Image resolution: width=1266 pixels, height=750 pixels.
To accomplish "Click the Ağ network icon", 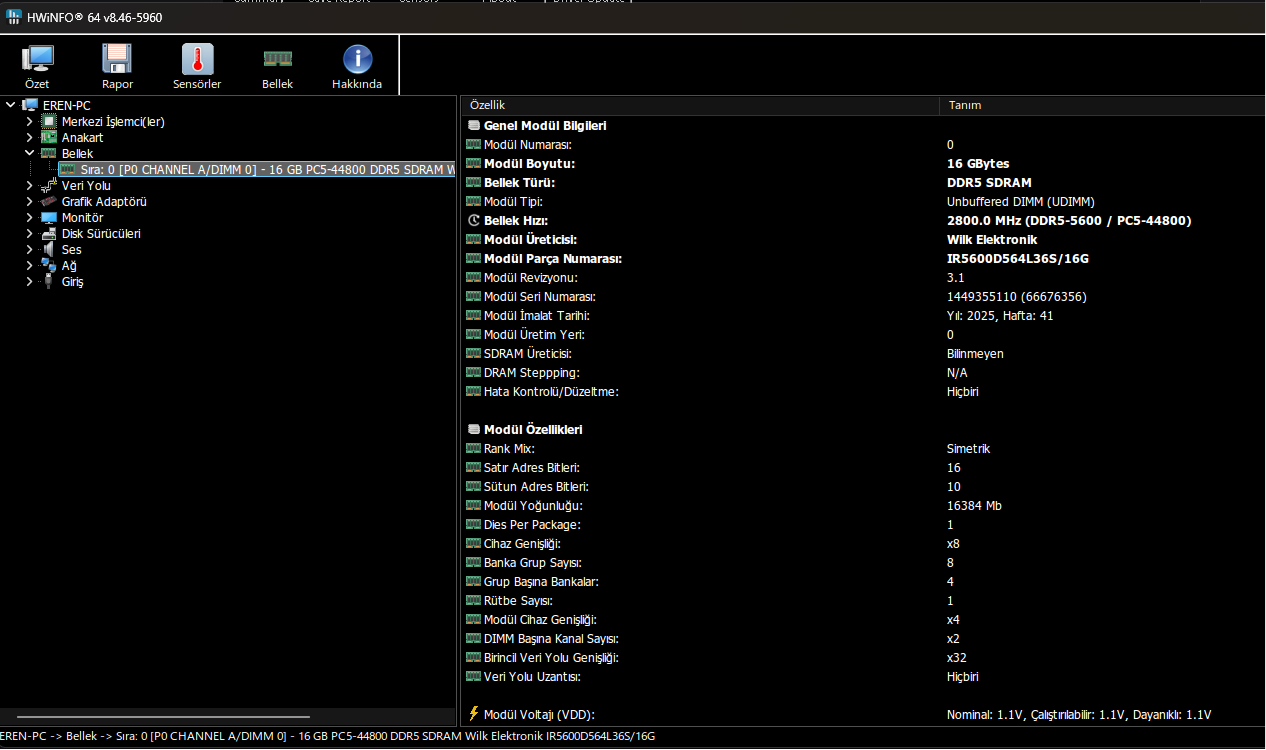I will pyautogui.click(x=49, y=265).
